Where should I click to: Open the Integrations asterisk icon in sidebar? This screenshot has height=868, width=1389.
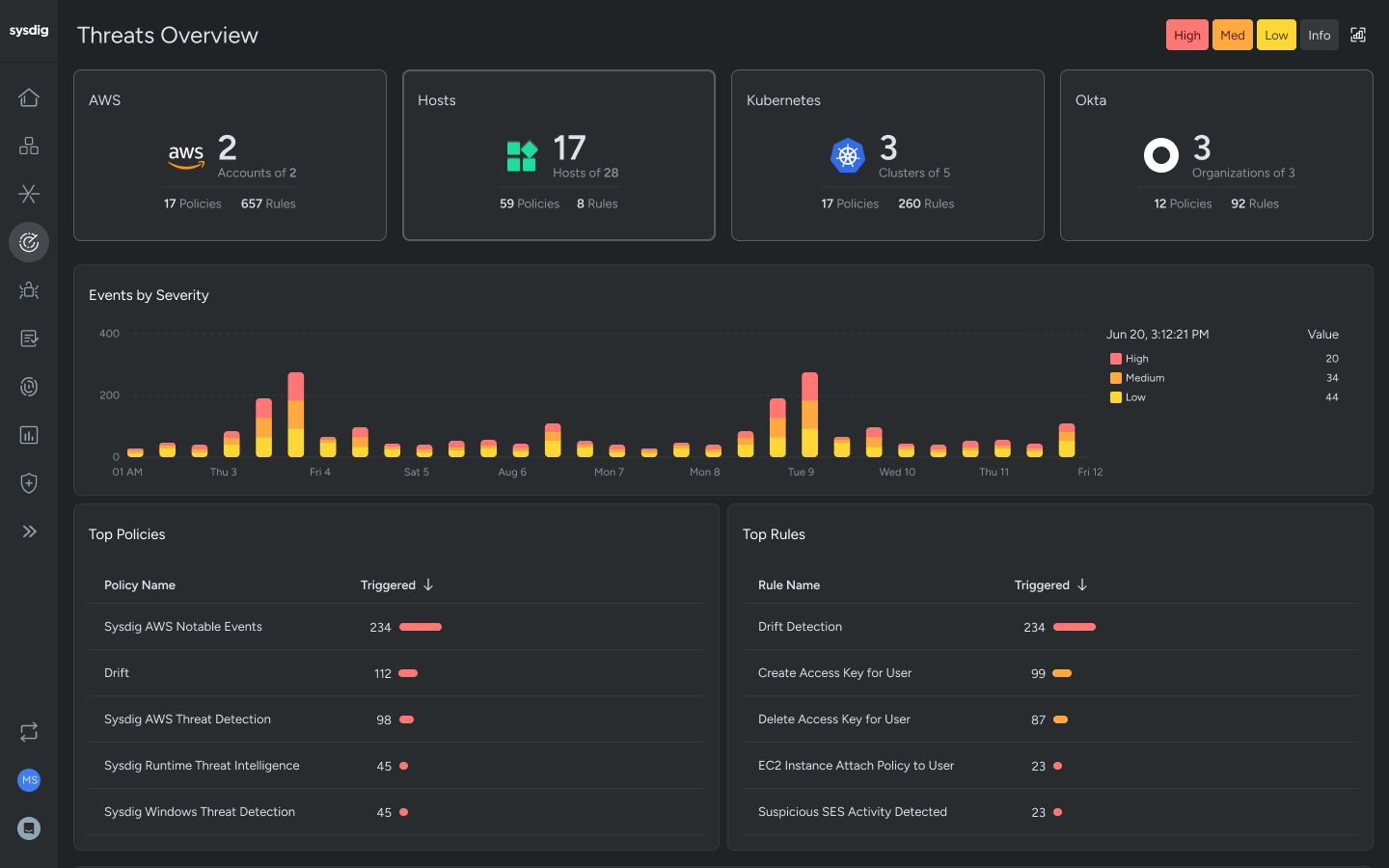pos(29,194)
